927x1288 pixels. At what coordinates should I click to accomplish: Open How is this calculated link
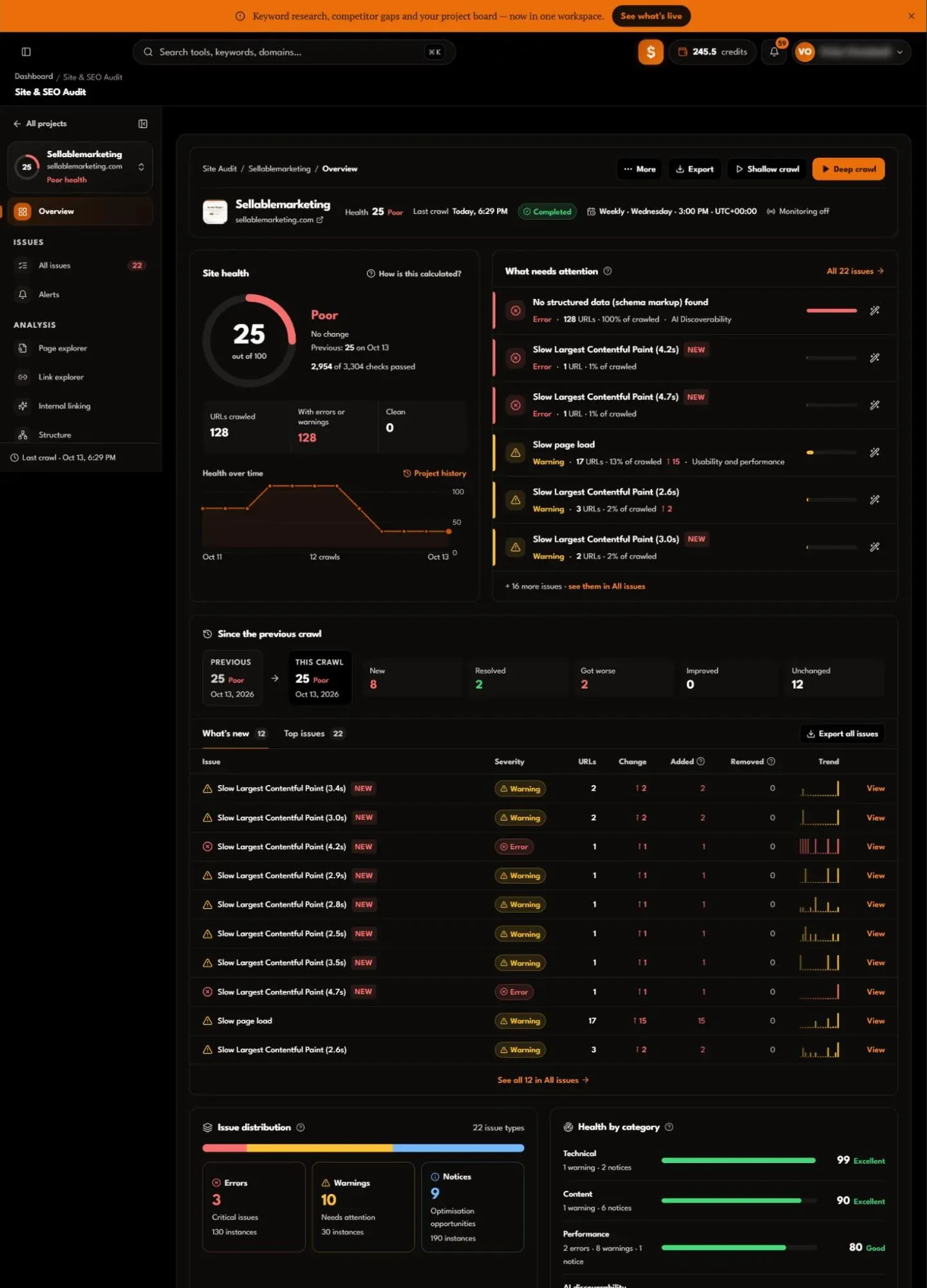point(414,274)
